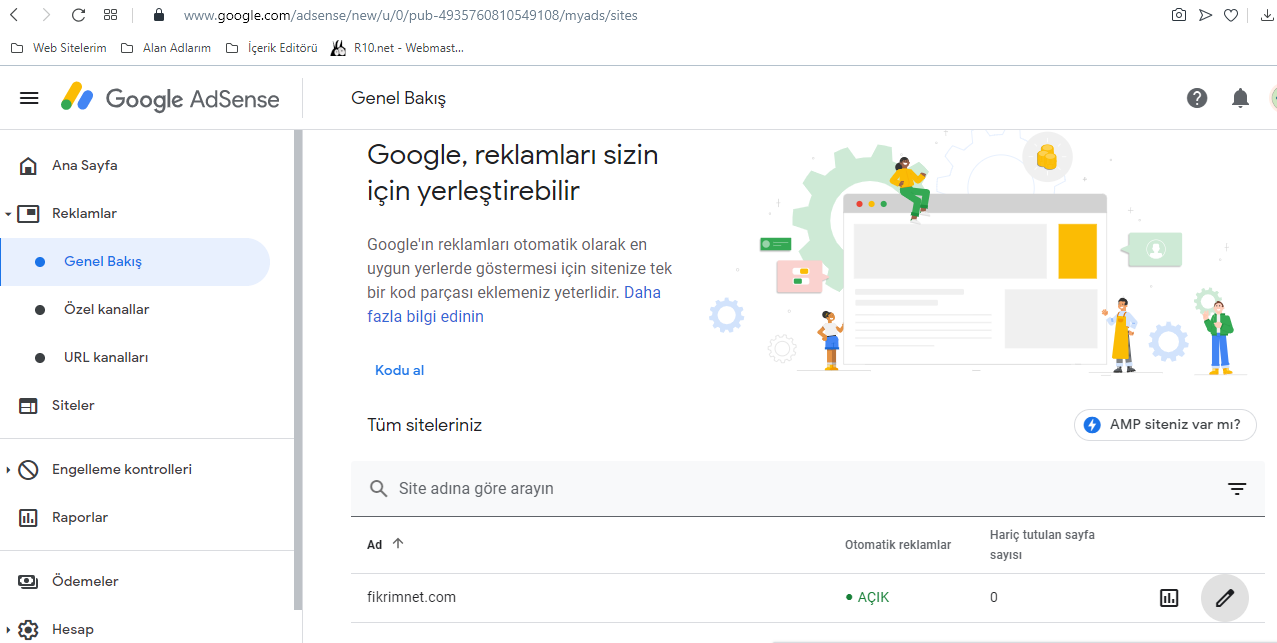
Task: Click the sidebar vertical scrollbar
Action: [x=298, y=370]
